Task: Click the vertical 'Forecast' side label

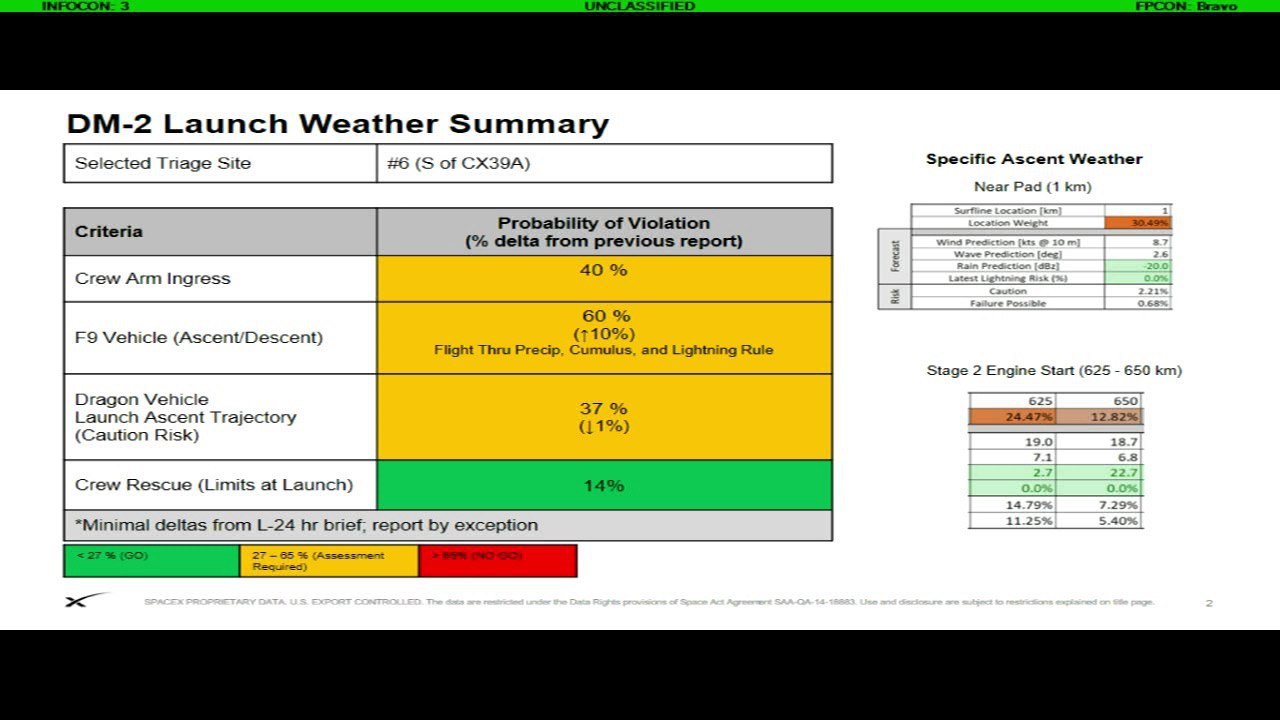Action: pyautogui.click(x=894, y=256)
